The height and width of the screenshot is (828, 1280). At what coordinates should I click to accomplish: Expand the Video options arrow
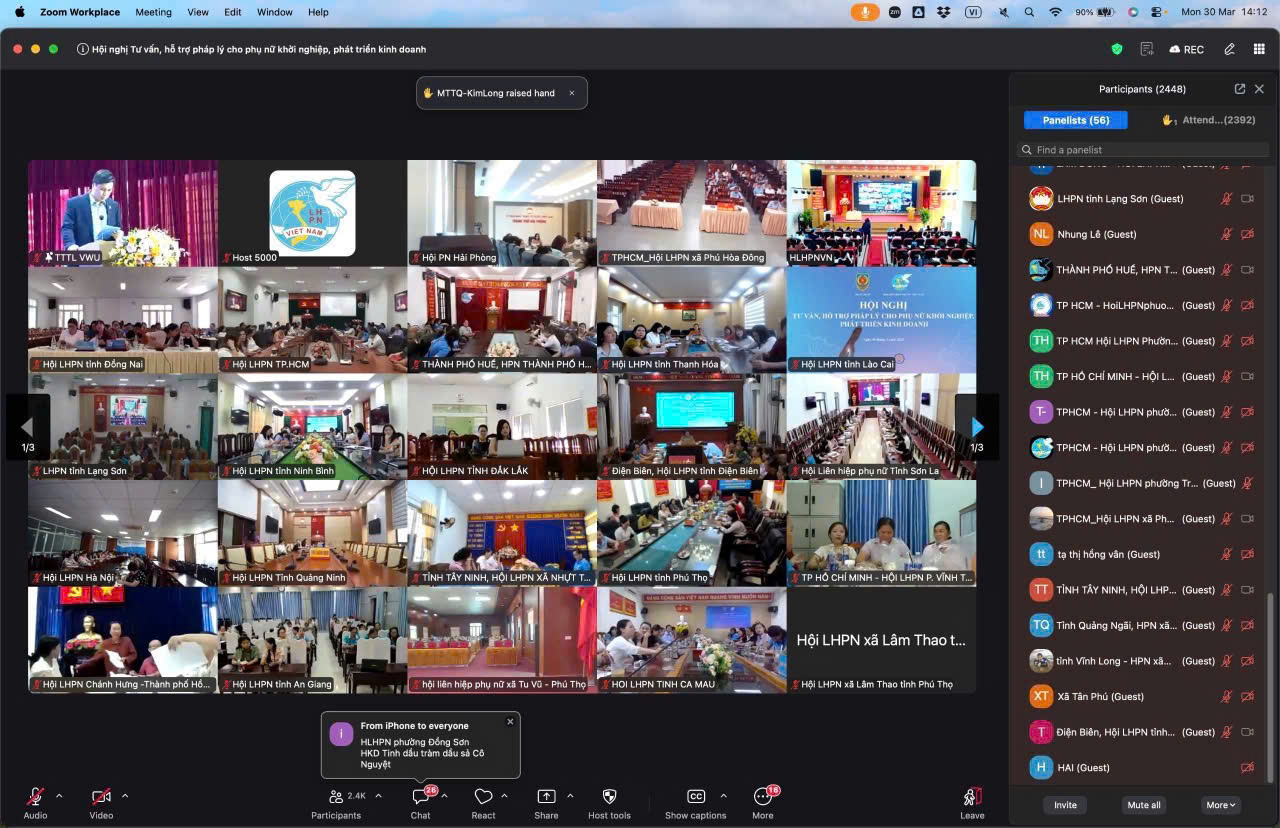point(125,796)
